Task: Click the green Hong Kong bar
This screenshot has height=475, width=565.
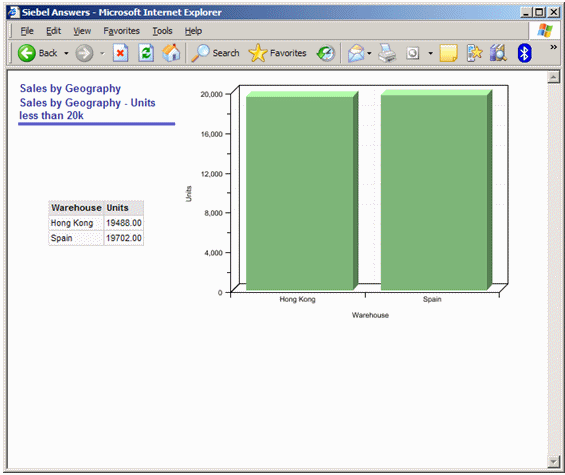Action: pyautogui.click(x=300, y=193)
